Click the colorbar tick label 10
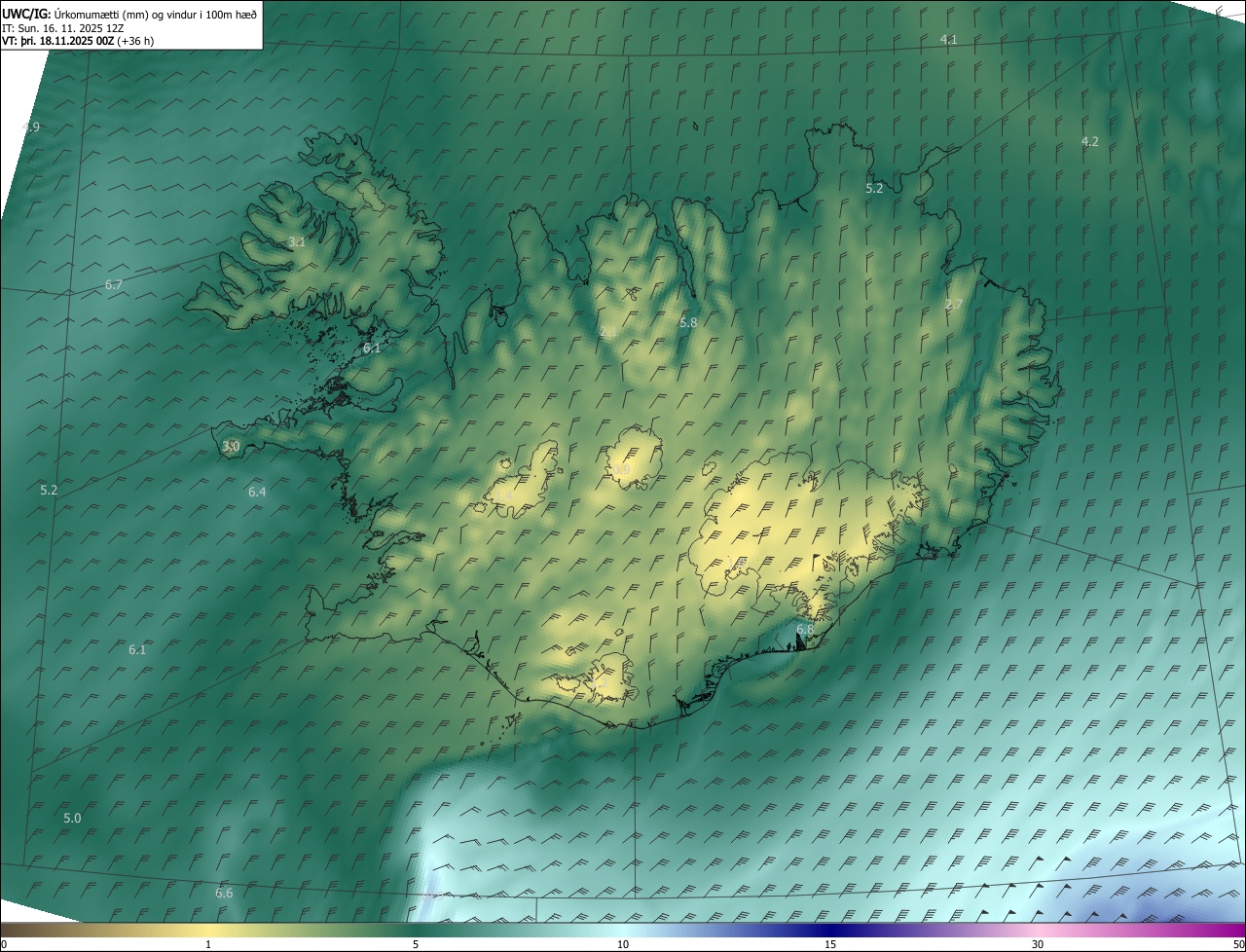This screenshot has height=952, width=1246. pyautogui.click(x=623, y=944)
